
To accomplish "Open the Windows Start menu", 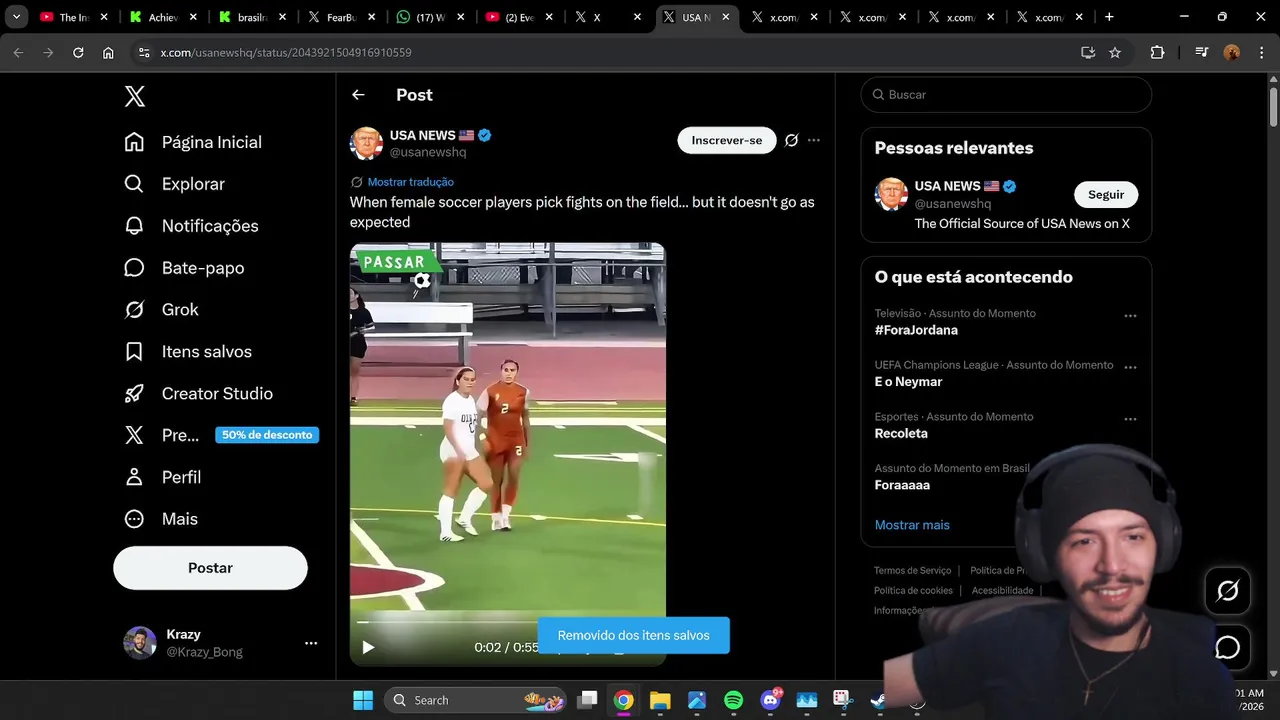I will (x=363, y=700).
